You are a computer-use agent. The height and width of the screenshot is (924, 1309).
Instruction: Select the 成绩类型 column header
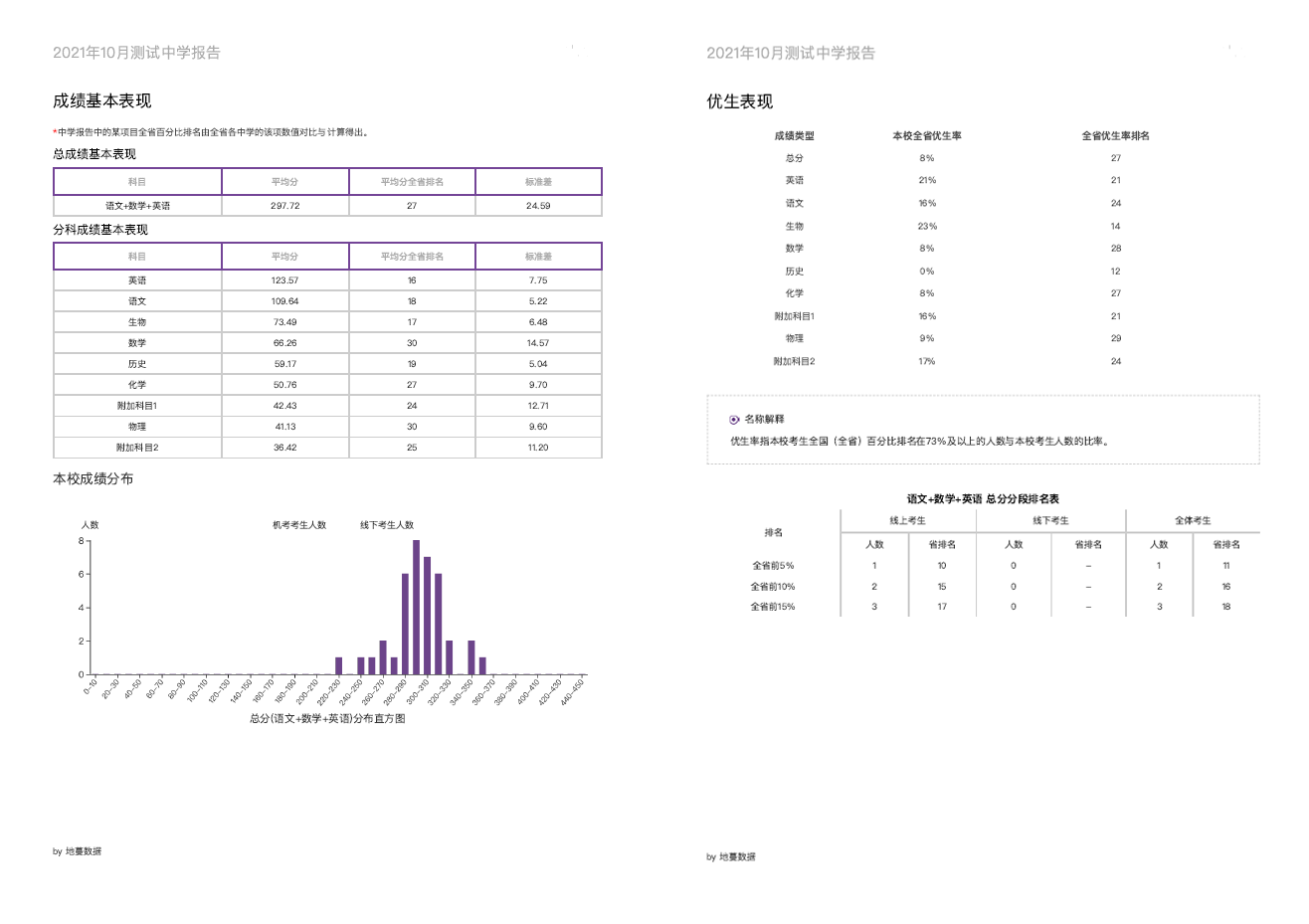coord(795,136)
